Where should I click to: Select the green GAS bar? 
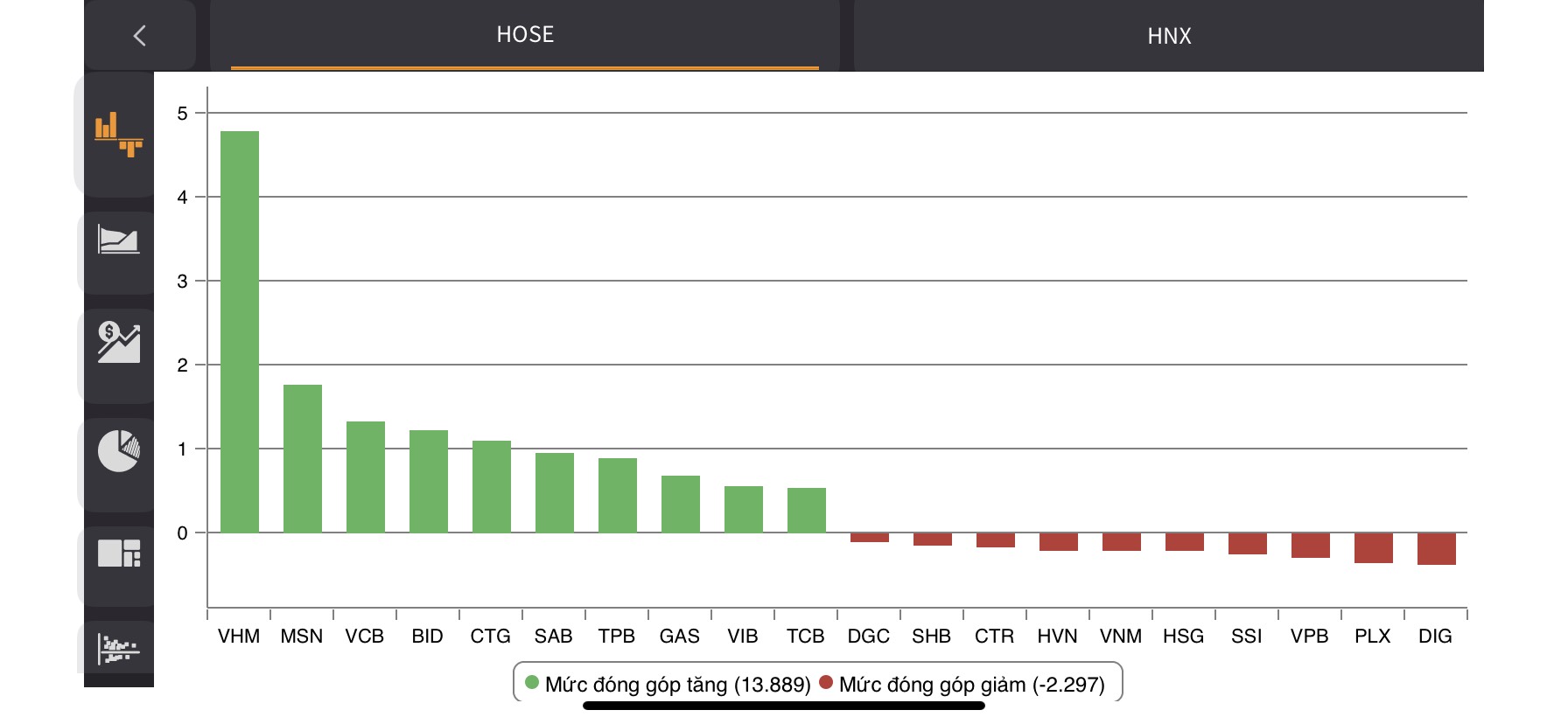point(681,504)
